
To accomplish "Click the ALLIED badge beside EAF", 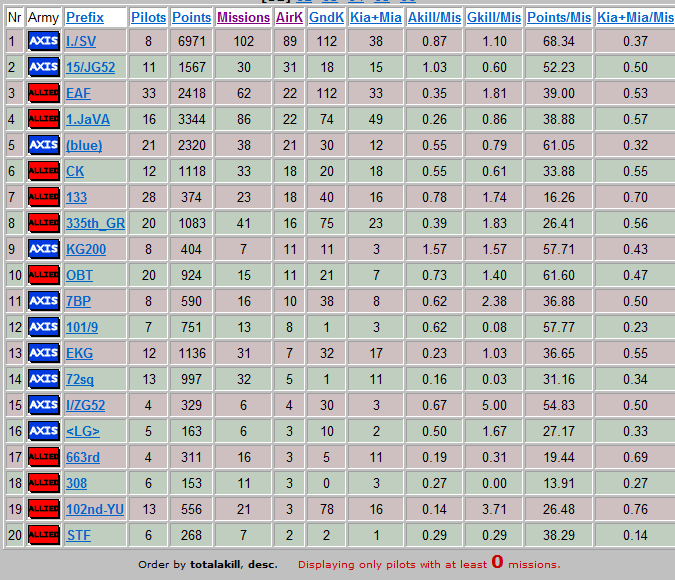I will (43, 93).
